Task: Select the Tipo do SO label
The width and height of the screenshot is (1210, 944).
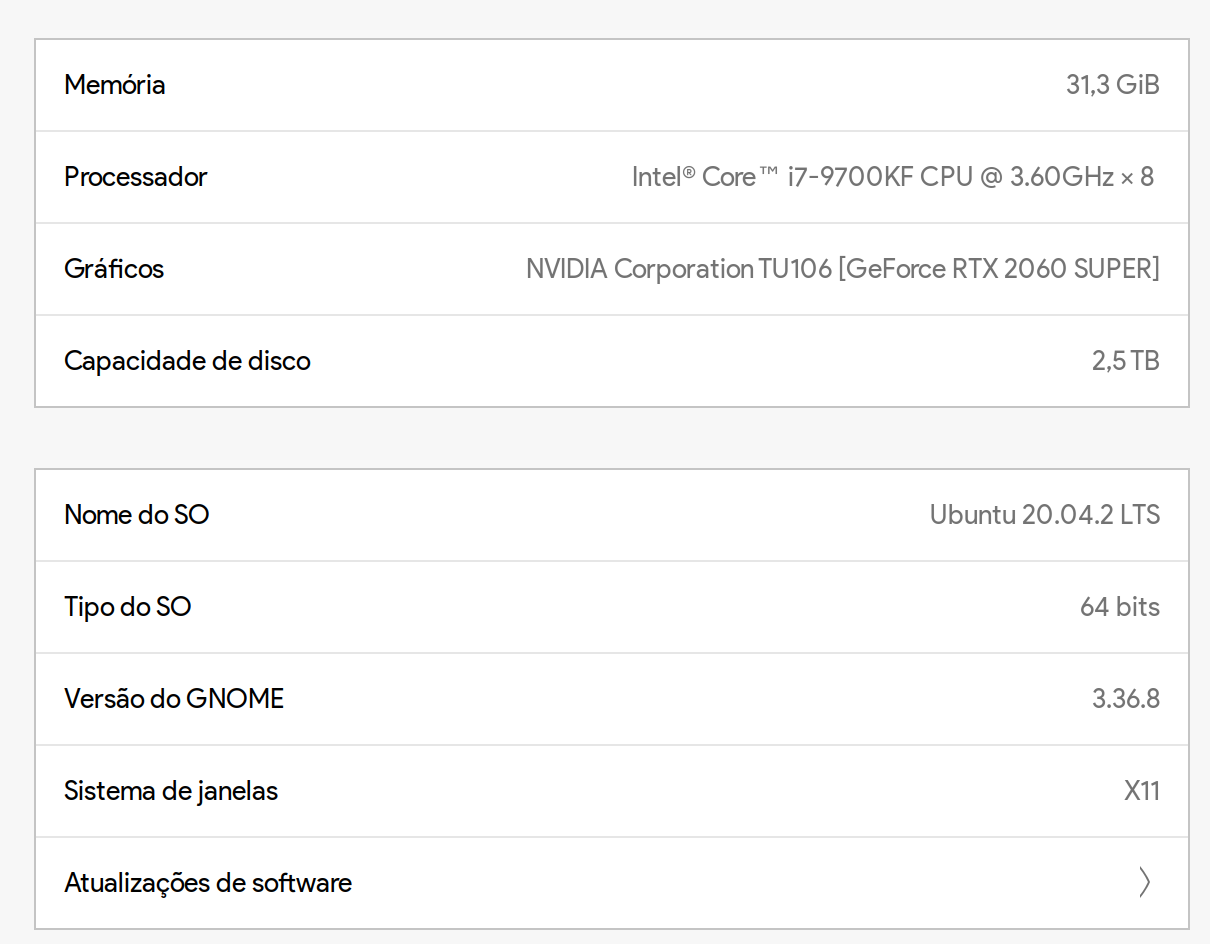Action: point(128,607)
